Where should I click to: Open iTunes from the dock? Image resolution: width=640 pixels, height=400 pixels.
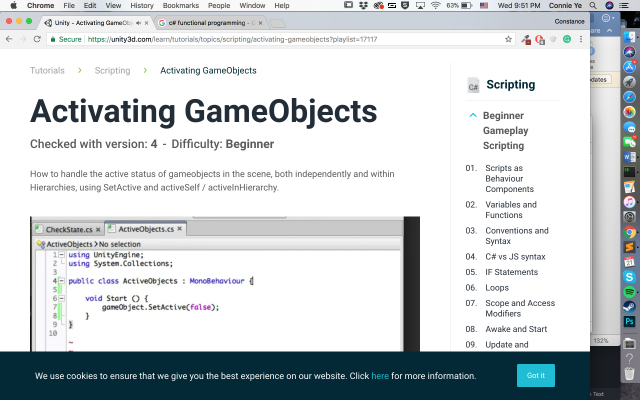[x=629, y=202]
